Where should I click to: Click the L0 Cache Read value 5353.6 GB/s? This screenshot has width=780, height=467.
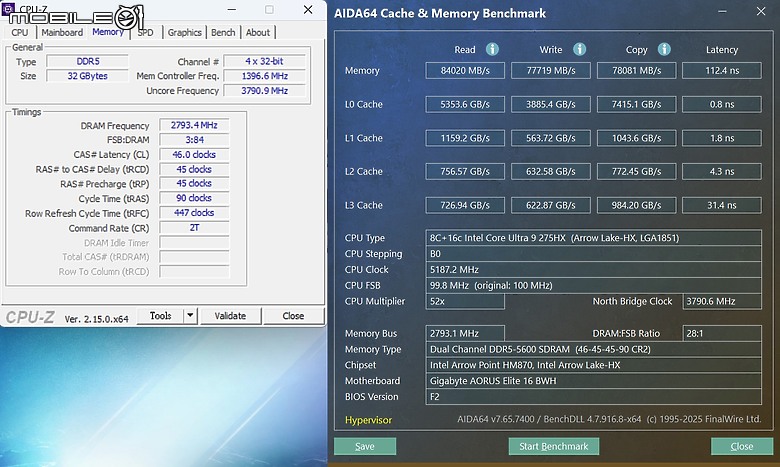(x=465, y=104)
